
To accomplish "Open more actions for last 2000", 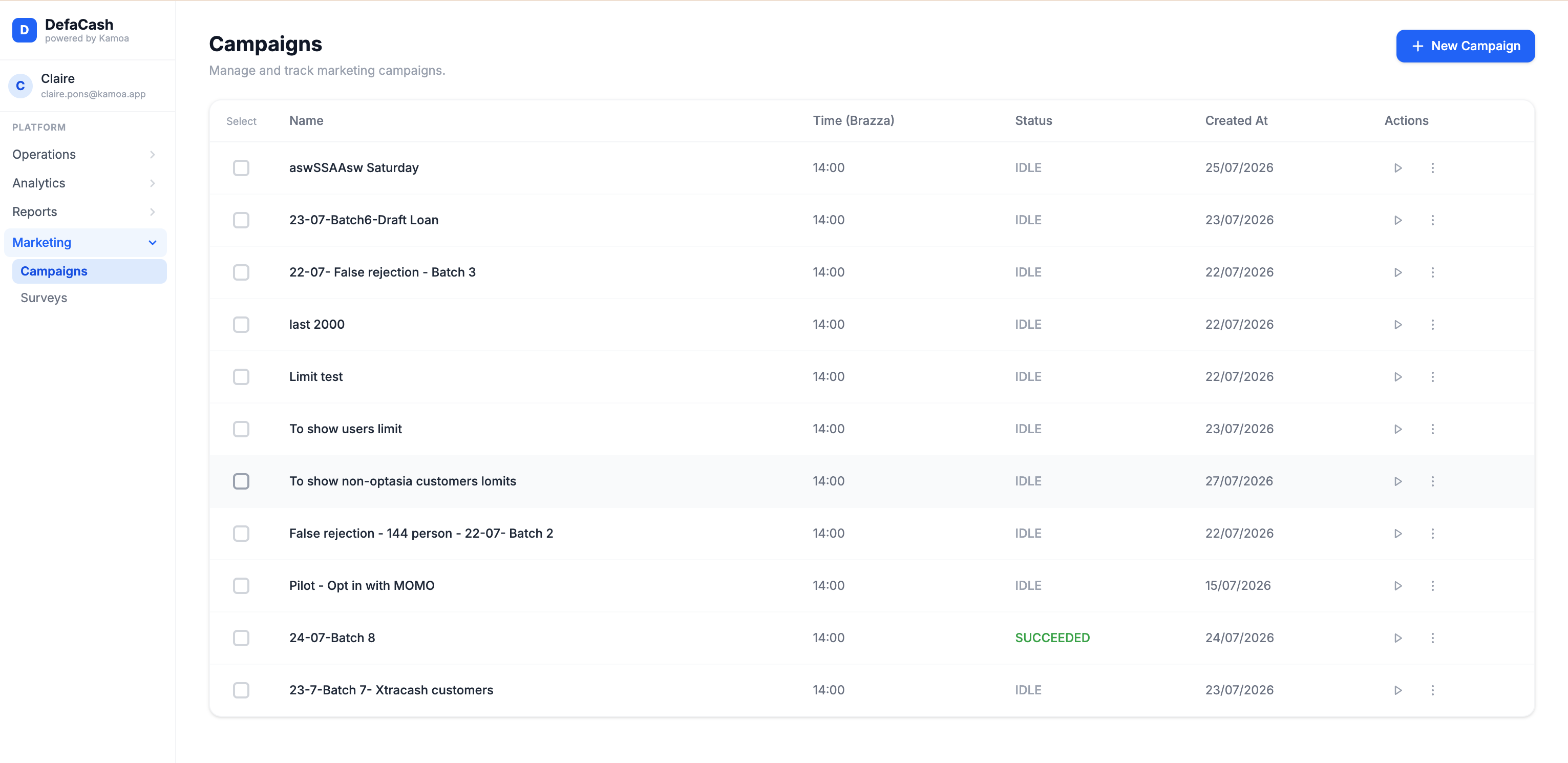I will click(x=1432, y=325).
